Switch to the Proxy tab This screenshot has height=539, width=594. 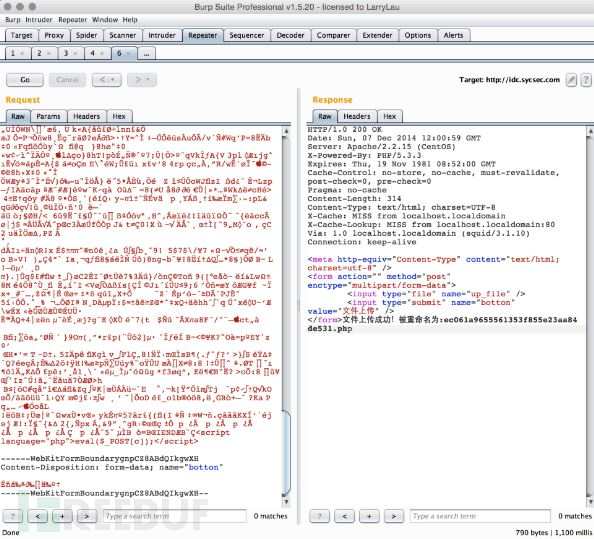click(x=54, y=35)
